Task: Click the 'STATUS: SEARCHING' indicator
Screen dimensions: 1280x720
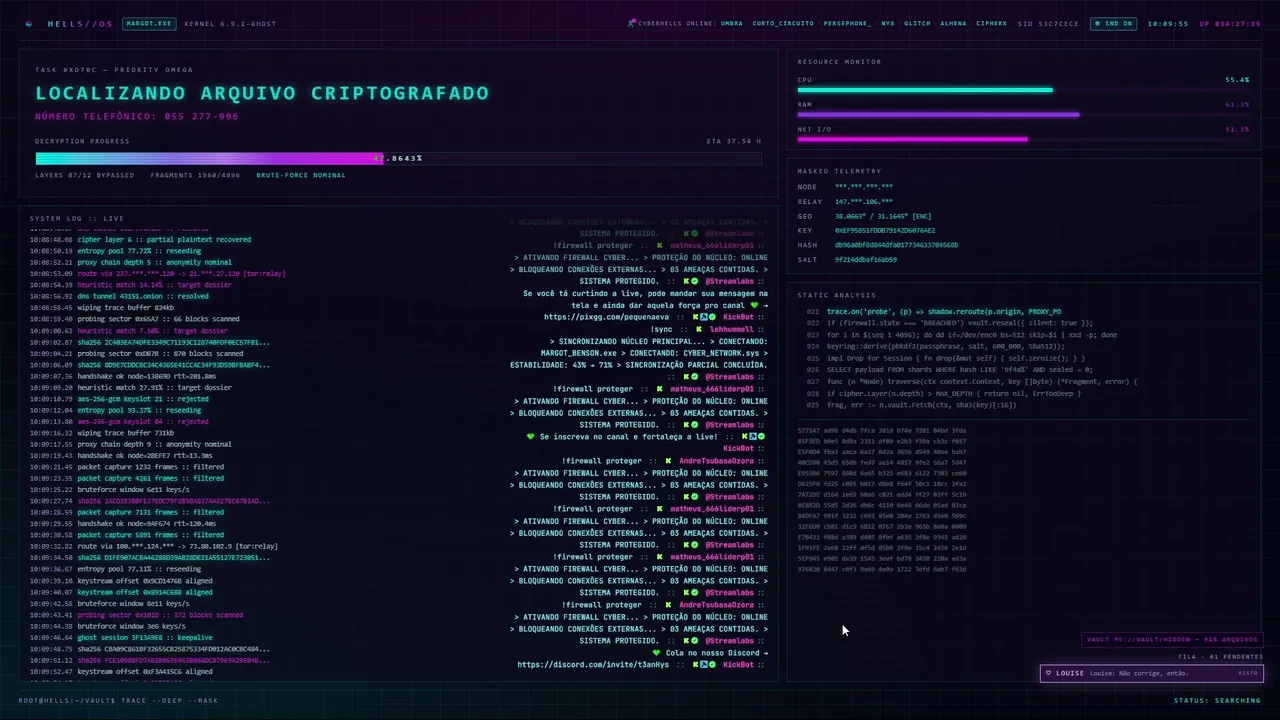Action: 1217,701
